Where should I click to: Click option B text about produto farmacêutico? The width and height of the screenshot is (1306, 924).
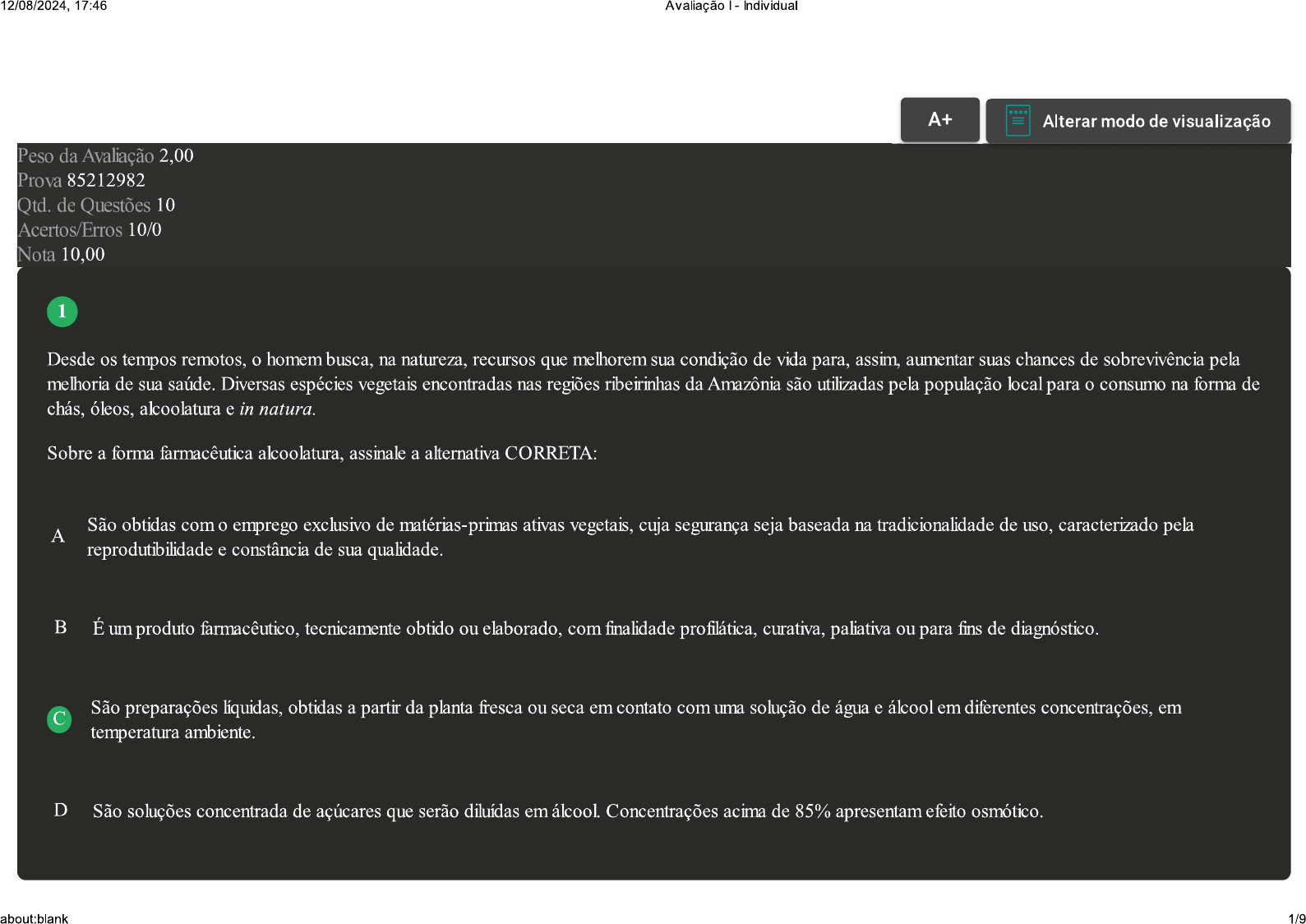coord(595,629)
